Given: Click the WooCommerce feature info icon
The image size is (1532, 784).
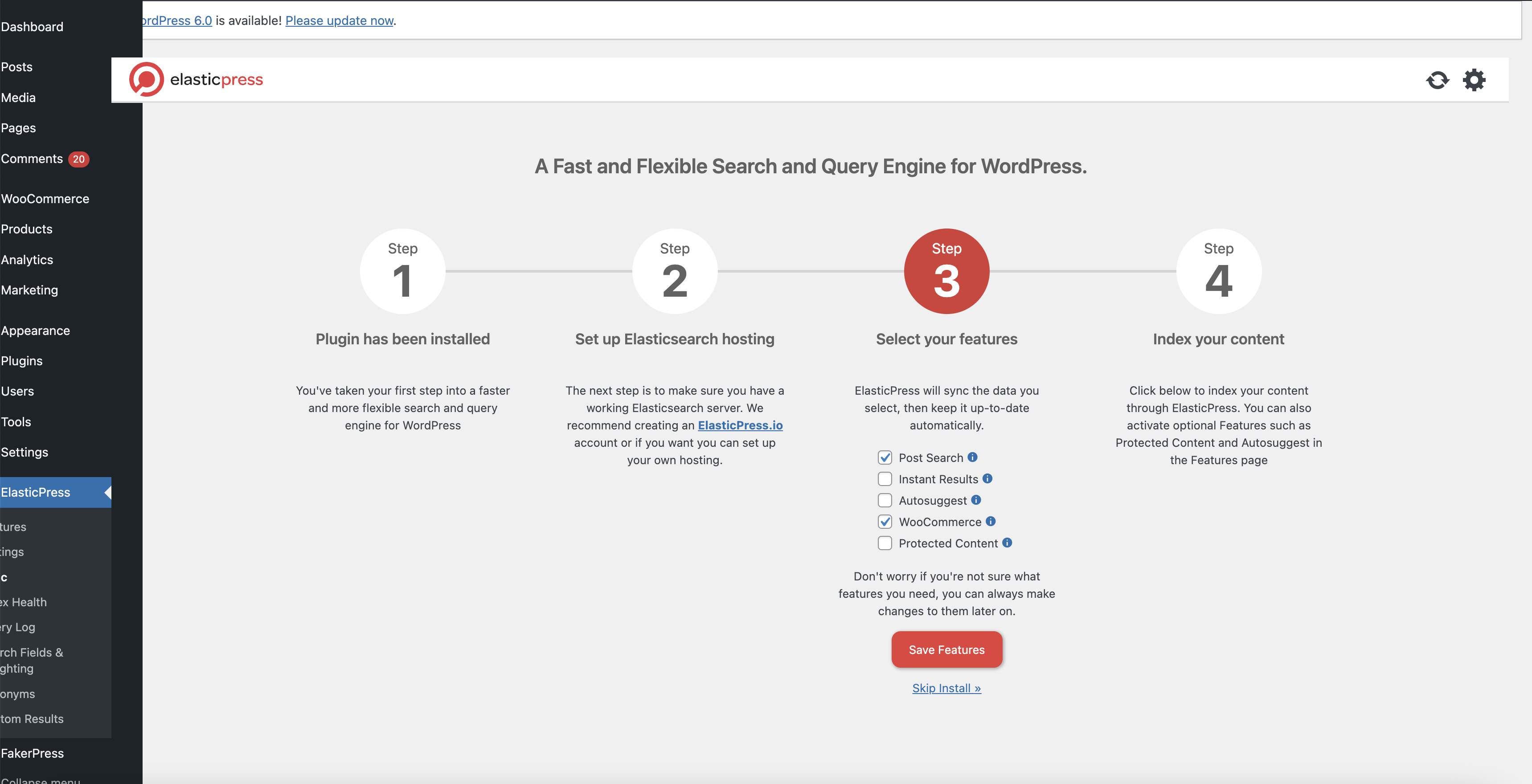Looking at the screenshot, I should [x=991, y=521].
